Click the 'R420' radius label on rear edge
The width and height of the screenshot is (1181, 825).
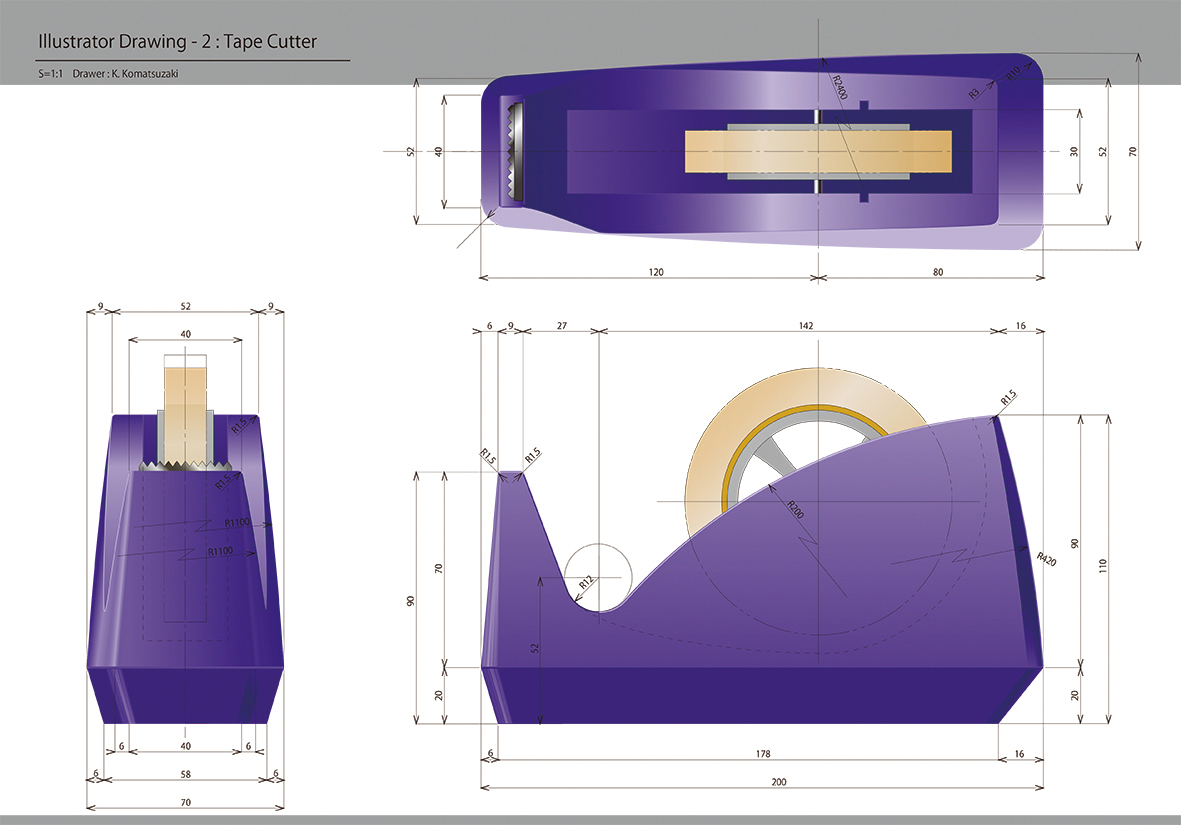[1046, 559]
